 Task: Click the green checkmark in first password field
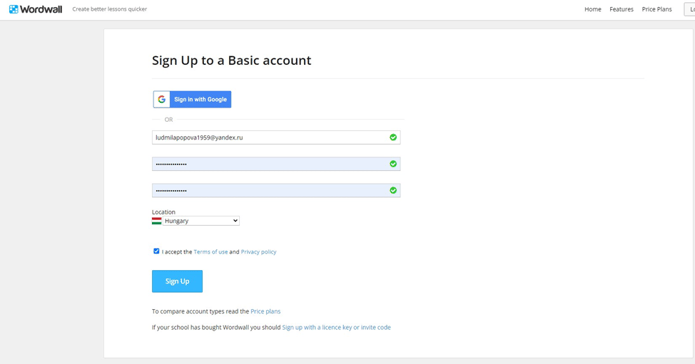[x=393, y=164]
